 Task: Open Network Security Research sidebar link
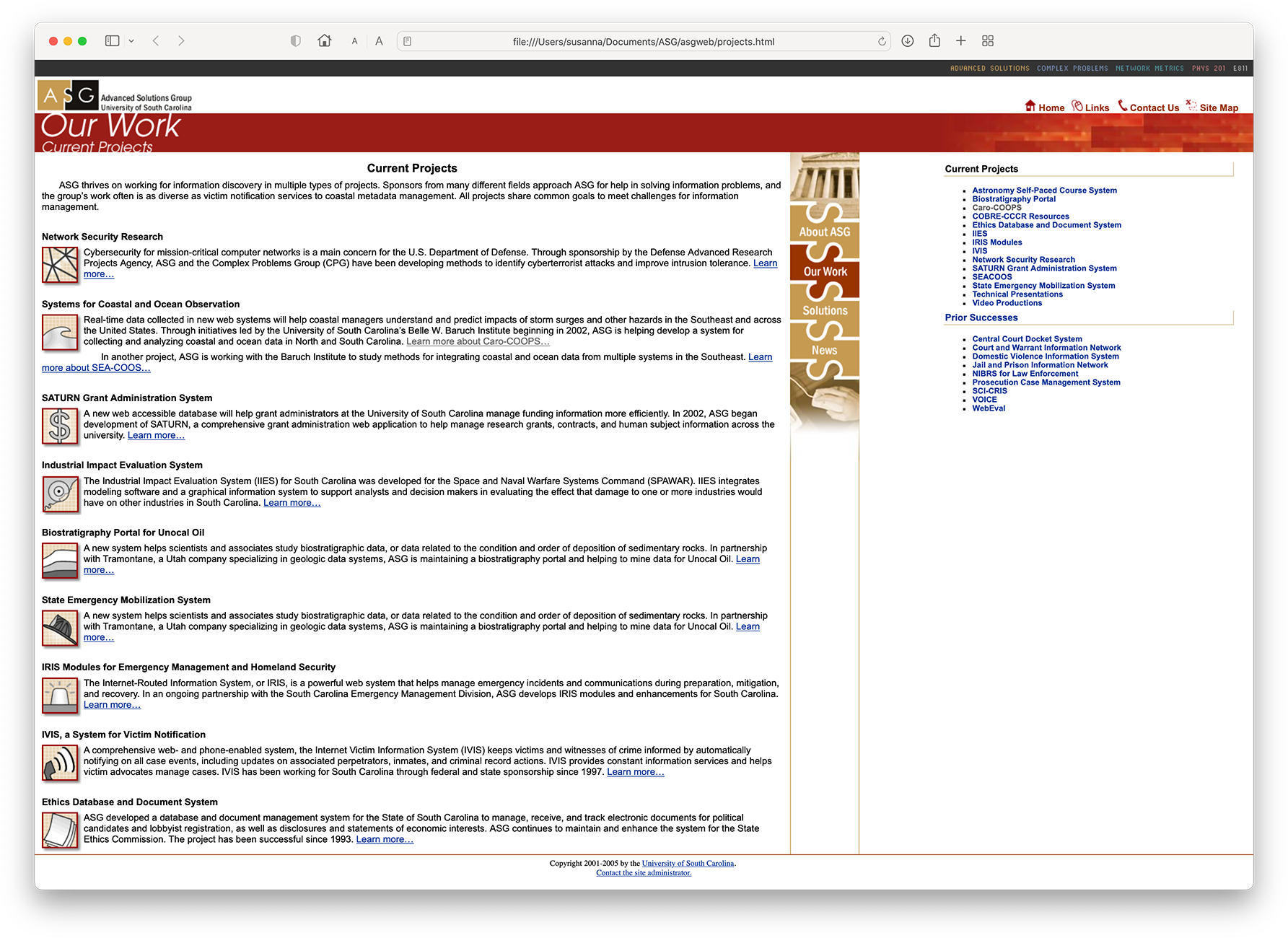pyautogui.click(x=1023, y=260)
